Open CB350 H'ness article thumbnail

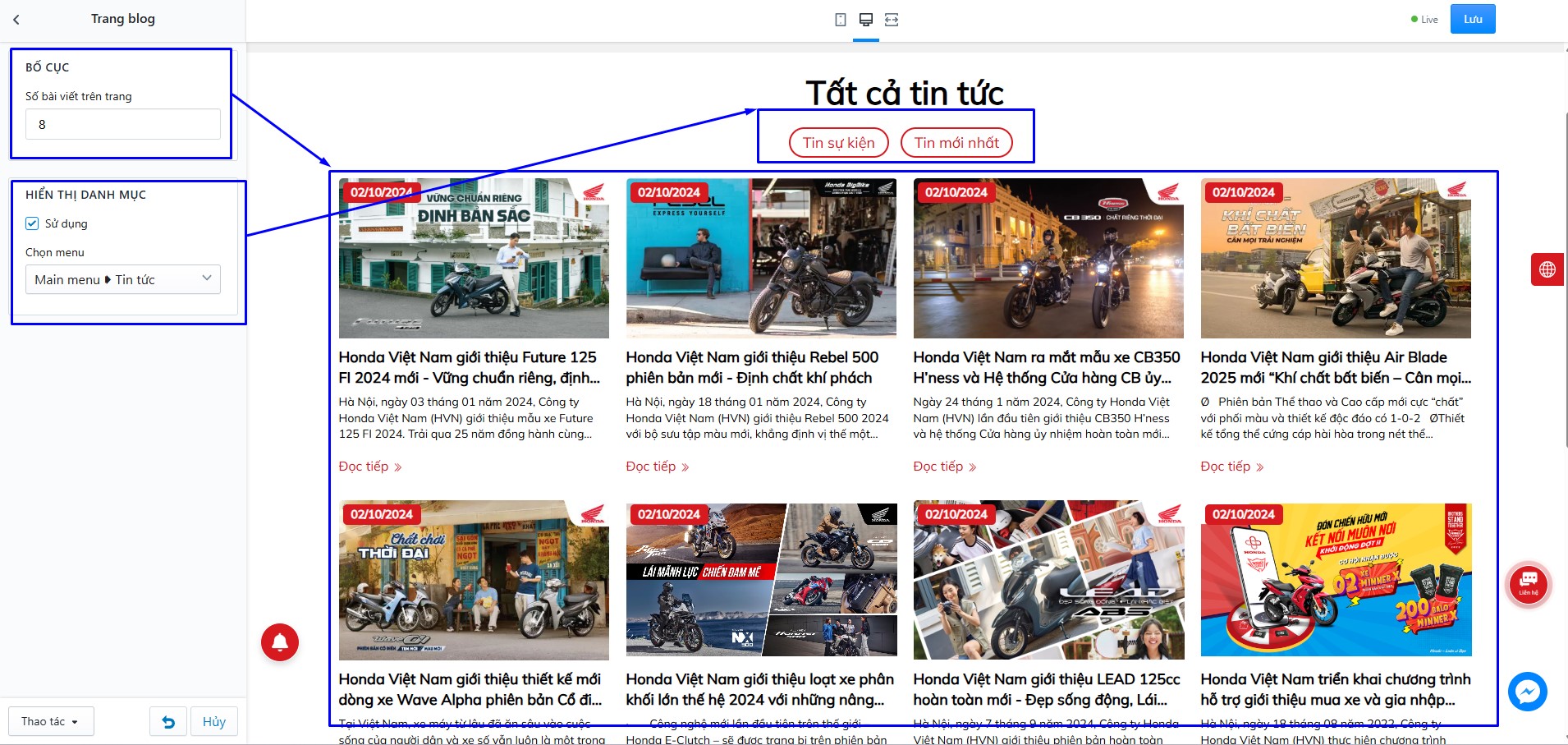pyautogui.click(x=1048, y=258)
